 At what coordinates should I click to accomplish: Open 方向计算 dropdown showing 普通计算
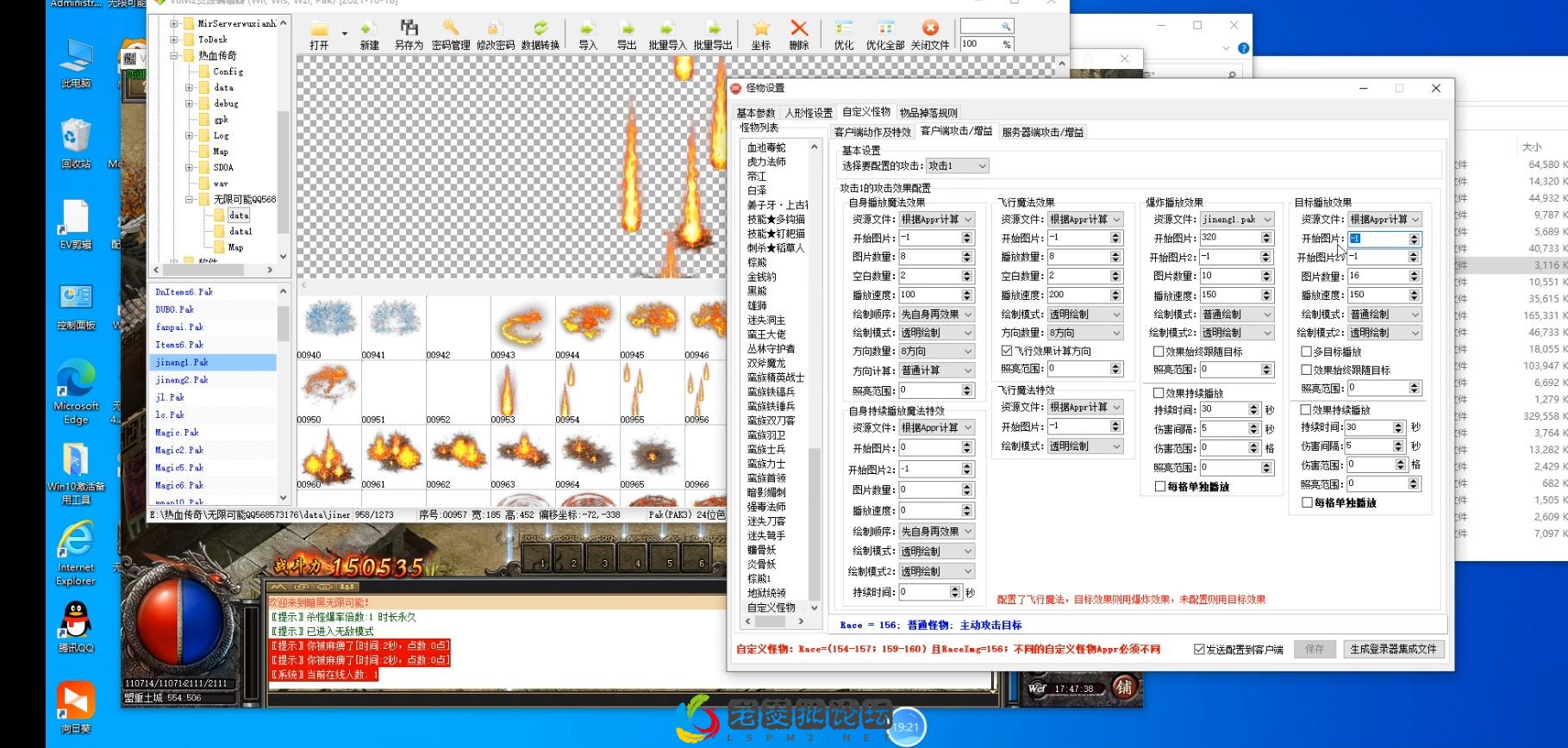point(936,371)
